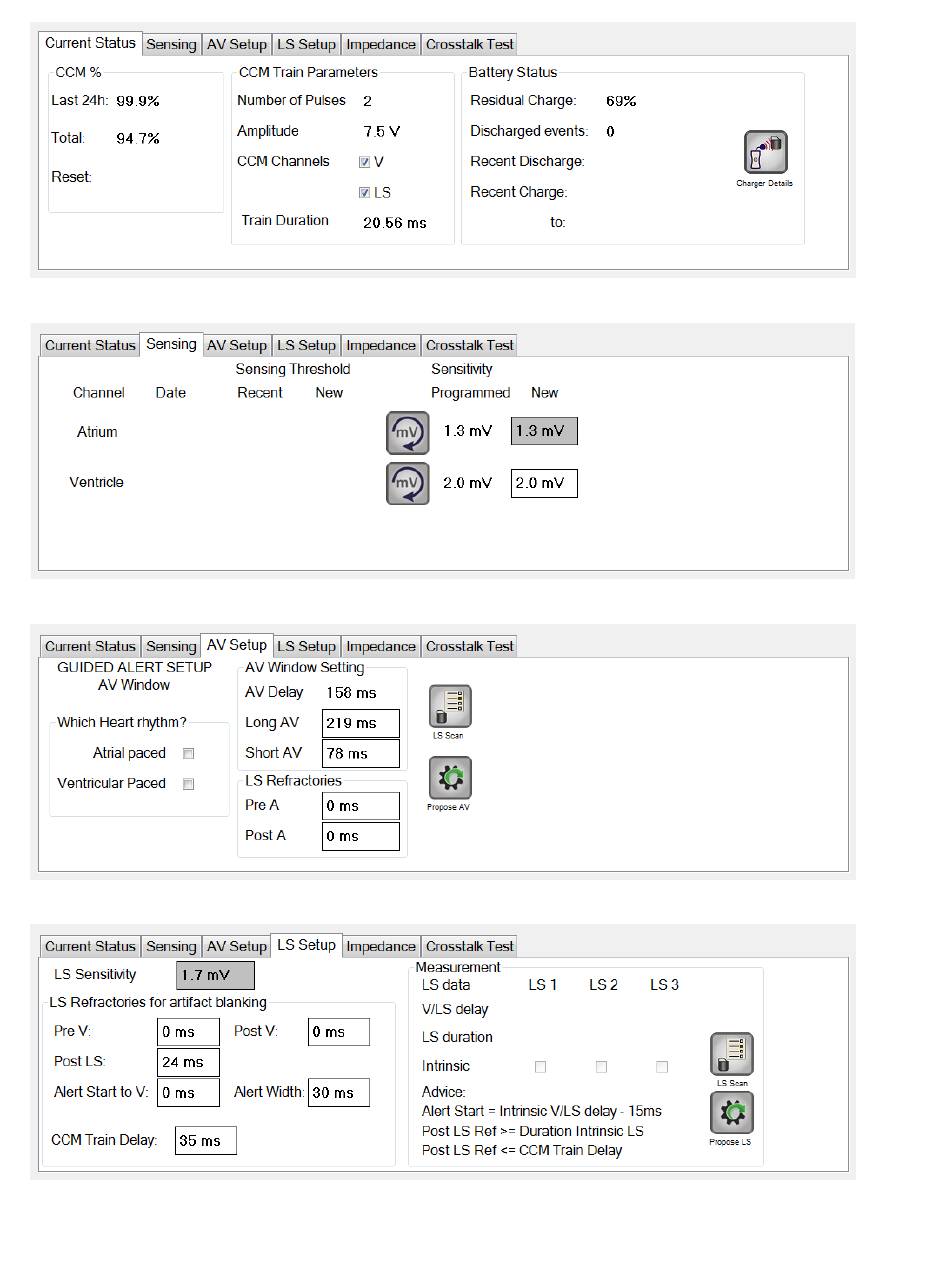Check the Intrinsic box under LS 1
The height and width of the screenshot is (1267, 950).
pos(541,1067)
